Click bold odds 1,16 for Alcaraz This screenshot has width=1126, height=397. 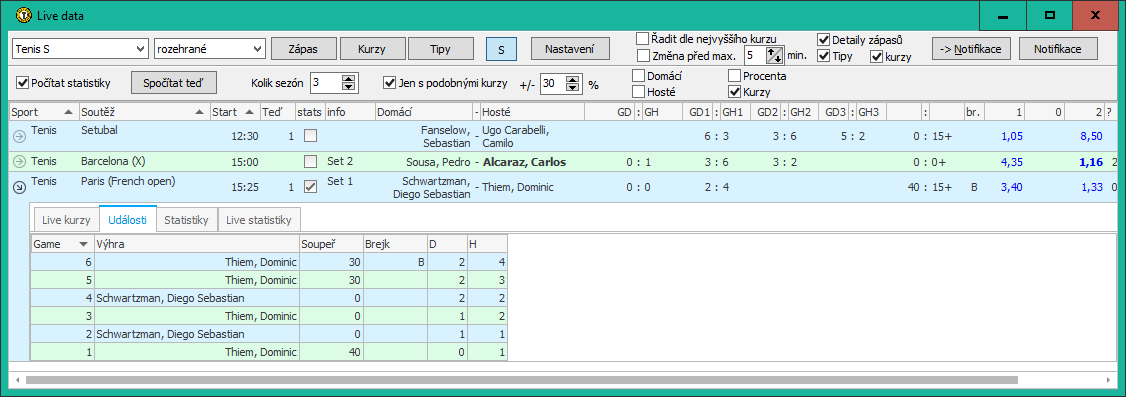(x=1090, y=162)
